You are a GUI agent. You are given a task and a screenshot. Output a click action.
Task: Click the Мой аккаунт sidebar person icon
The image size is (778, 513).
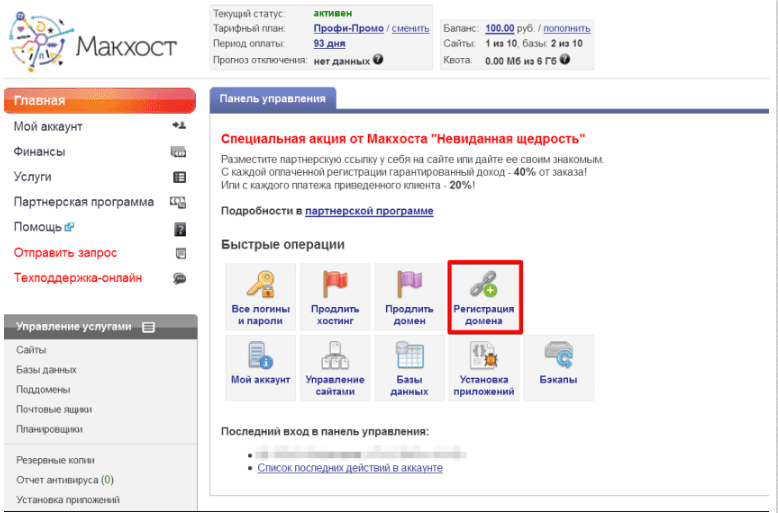tap(179, 126)
